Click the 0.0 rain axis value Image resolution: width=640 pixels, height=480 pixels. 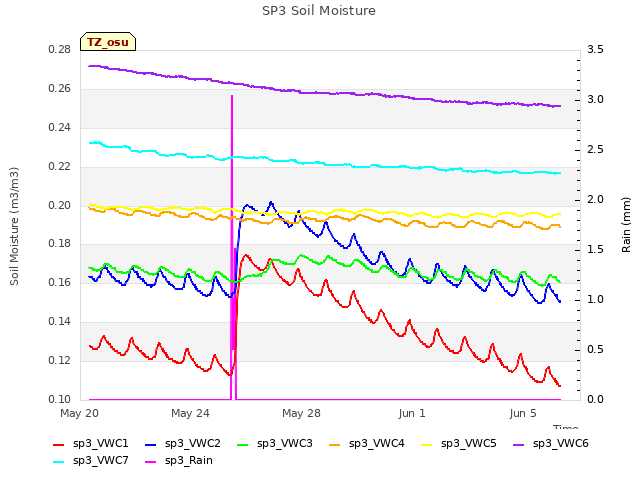click(595, 399)
